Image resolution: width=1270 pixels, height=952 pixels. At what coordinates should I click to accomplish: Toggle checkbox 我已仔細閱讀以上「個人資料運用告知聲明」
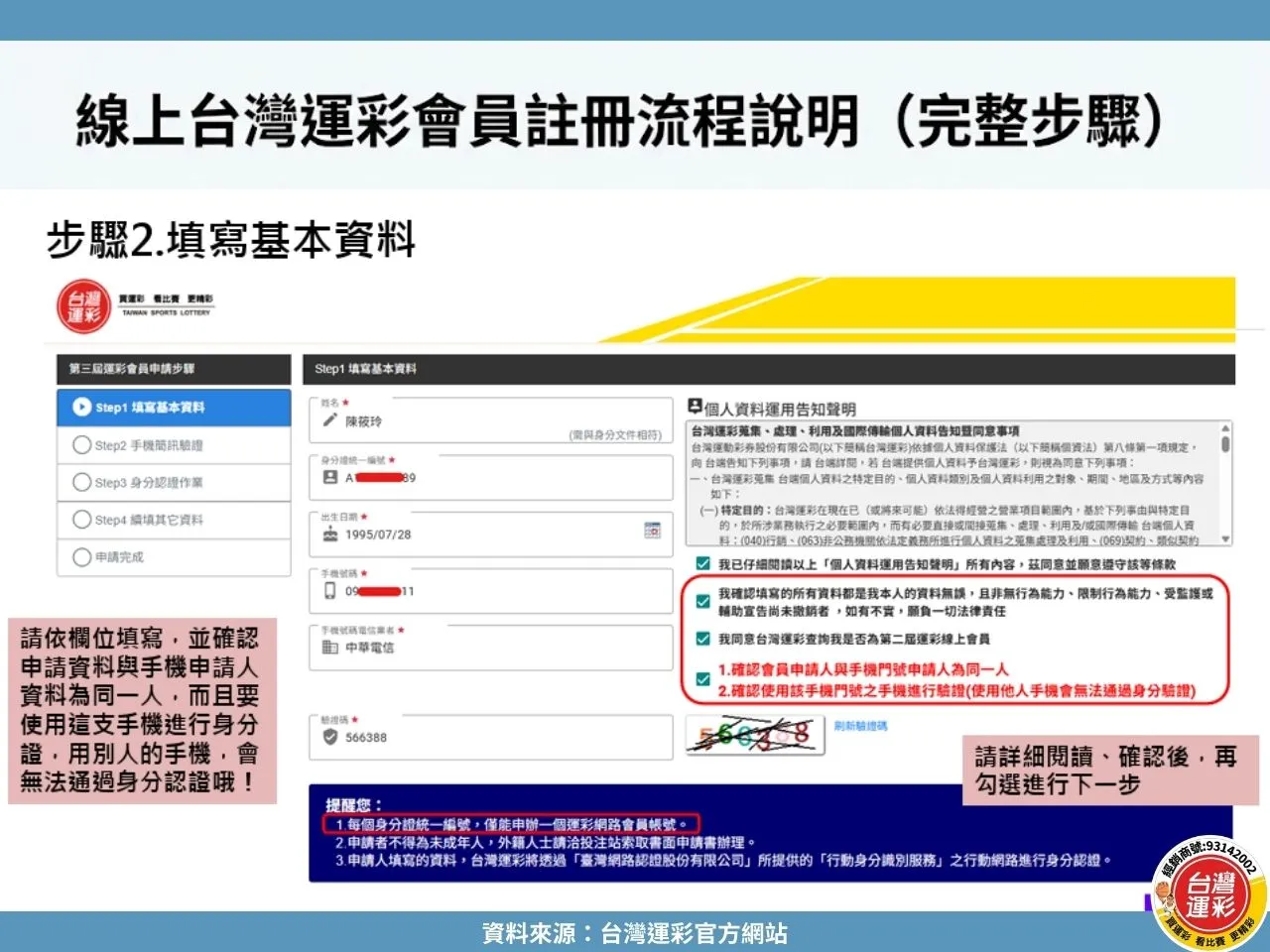click(702, 564)
